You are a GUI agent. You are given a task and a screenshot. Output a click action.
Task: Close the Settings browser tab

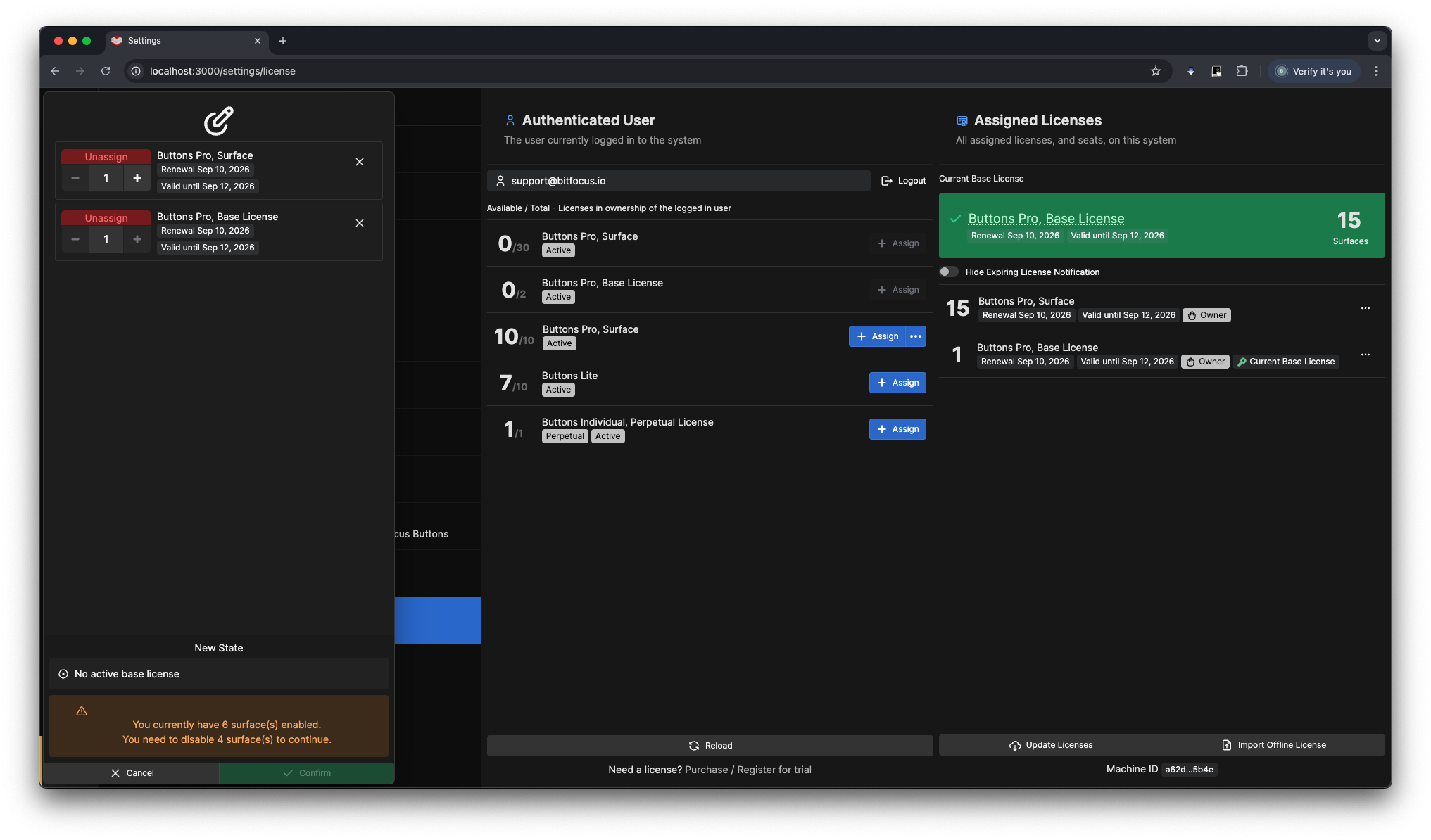pyautogui.click(x=258, y=41)
